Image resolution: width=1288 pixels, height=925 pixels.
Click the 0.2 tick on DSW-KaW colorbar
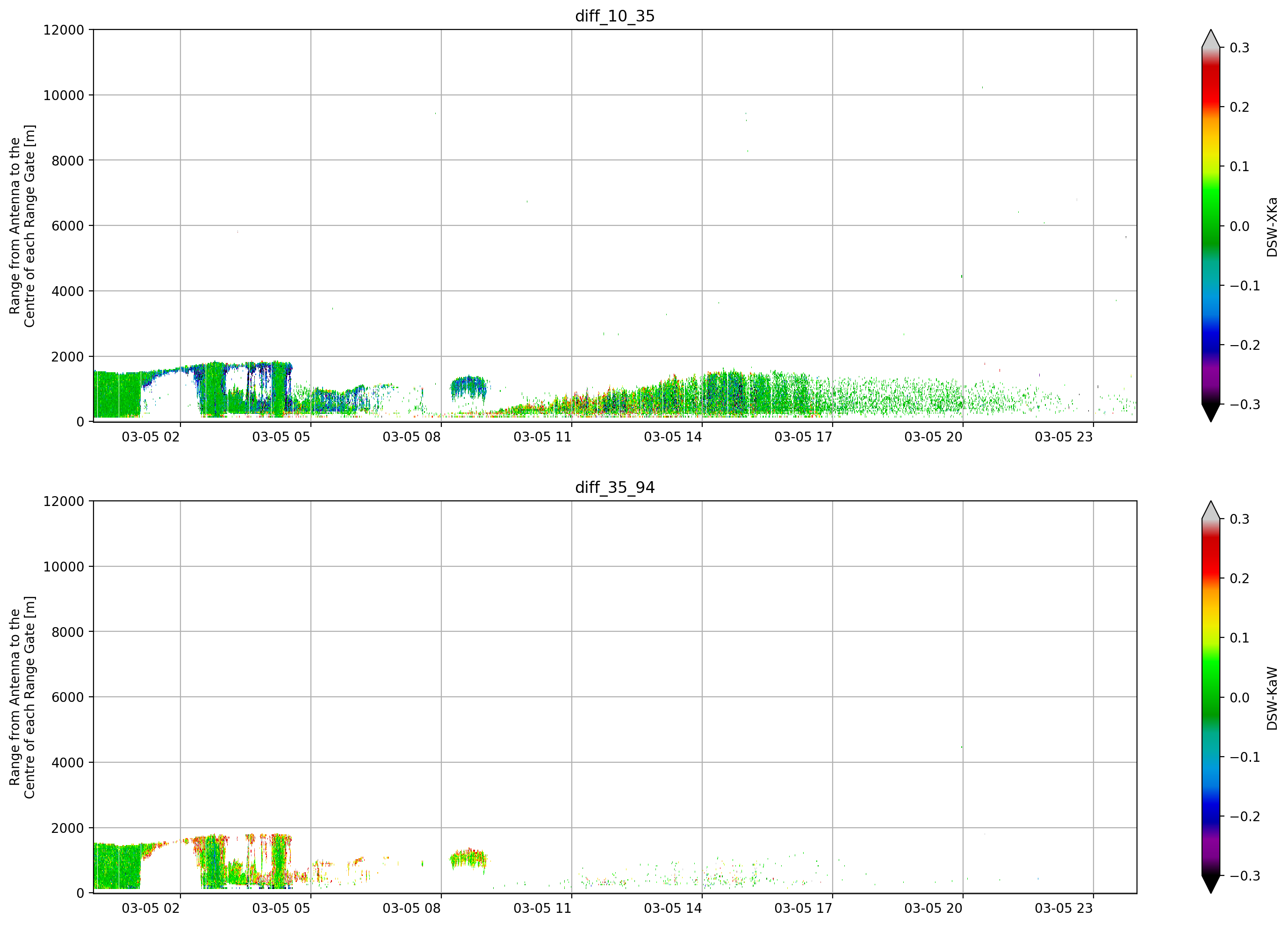click(x=1239, y=579)
